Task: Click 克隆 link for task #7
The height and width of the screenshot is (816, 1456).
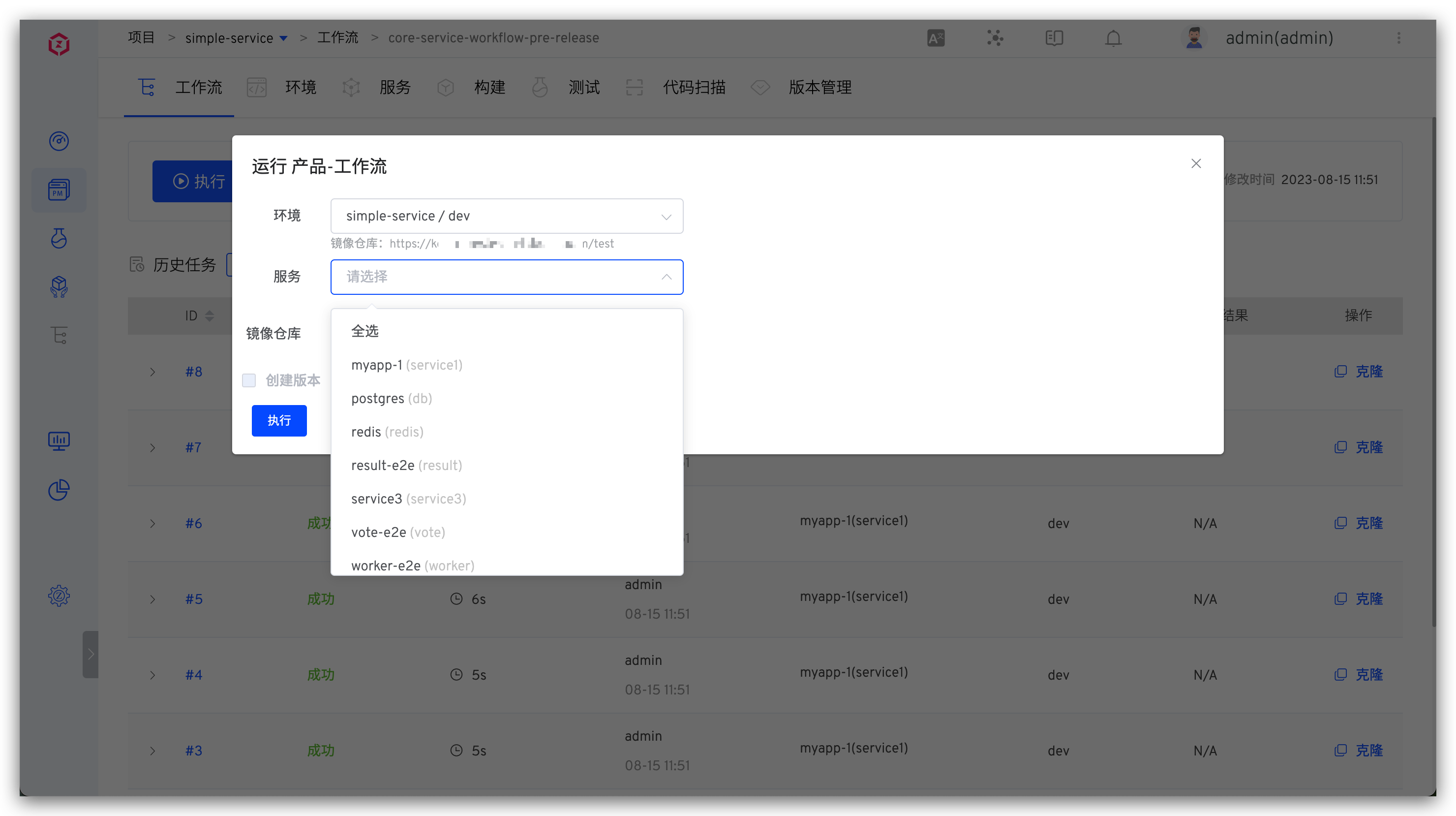Action: [1369, 447]
